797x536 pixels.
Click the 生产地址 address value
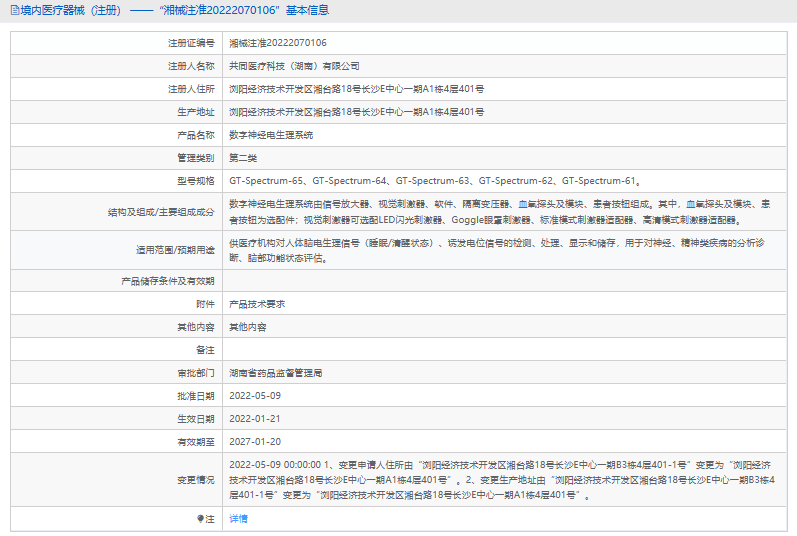pos(356,112)
